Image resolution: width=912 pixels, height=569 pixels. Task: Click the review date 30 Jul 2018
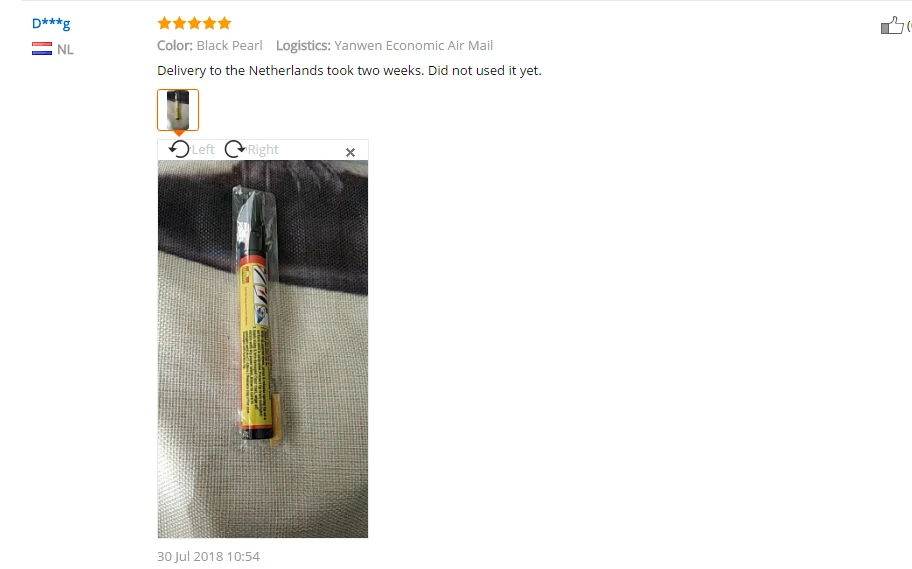pos(208,556)
